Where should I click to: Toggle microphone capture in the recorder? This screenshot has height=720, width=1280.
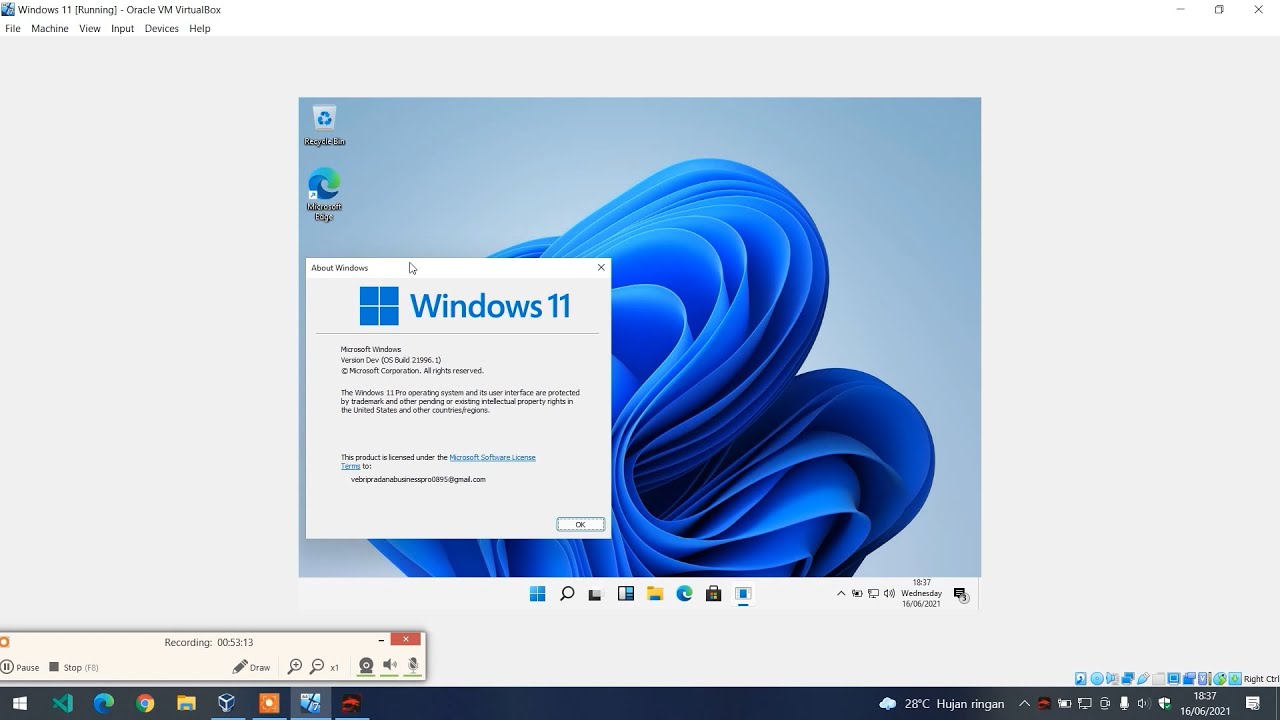point(412,667)
